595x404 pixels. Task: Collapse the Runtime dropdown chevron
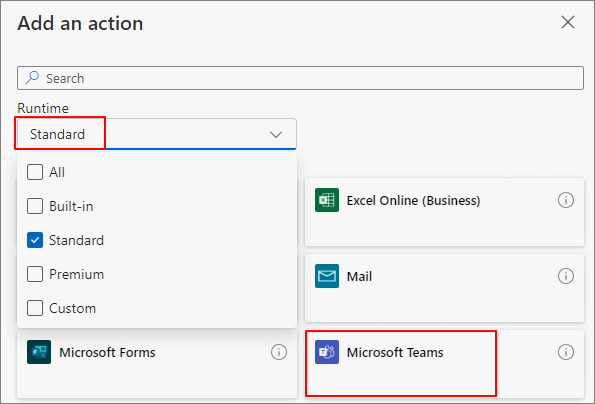click(x=276, y=134)
